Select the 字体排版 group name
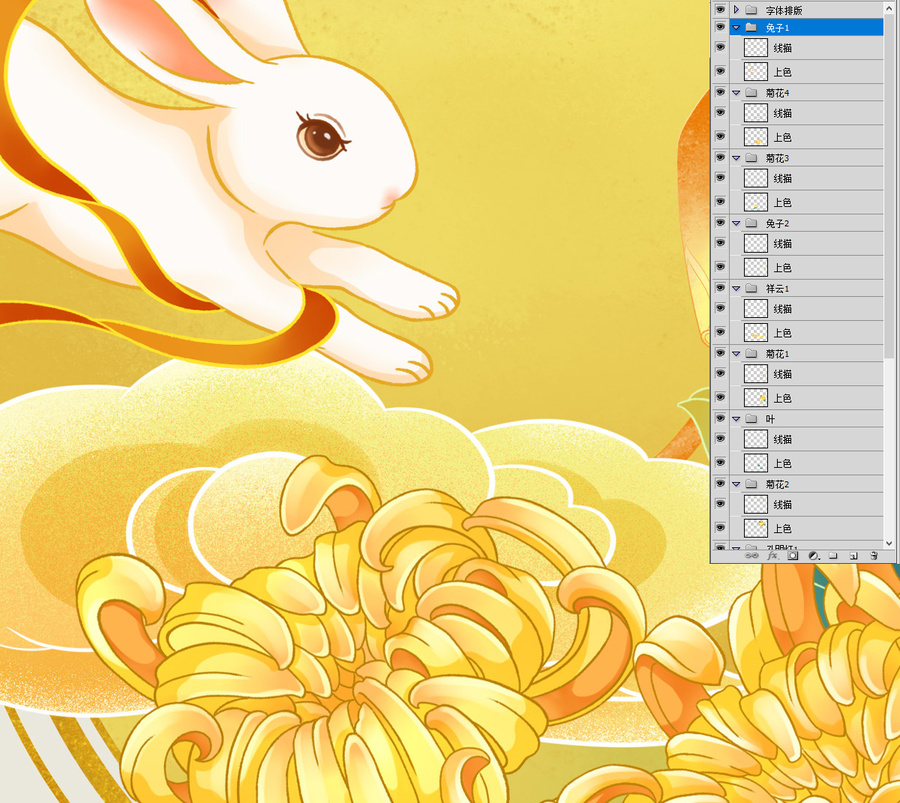 tap(783, 10)
